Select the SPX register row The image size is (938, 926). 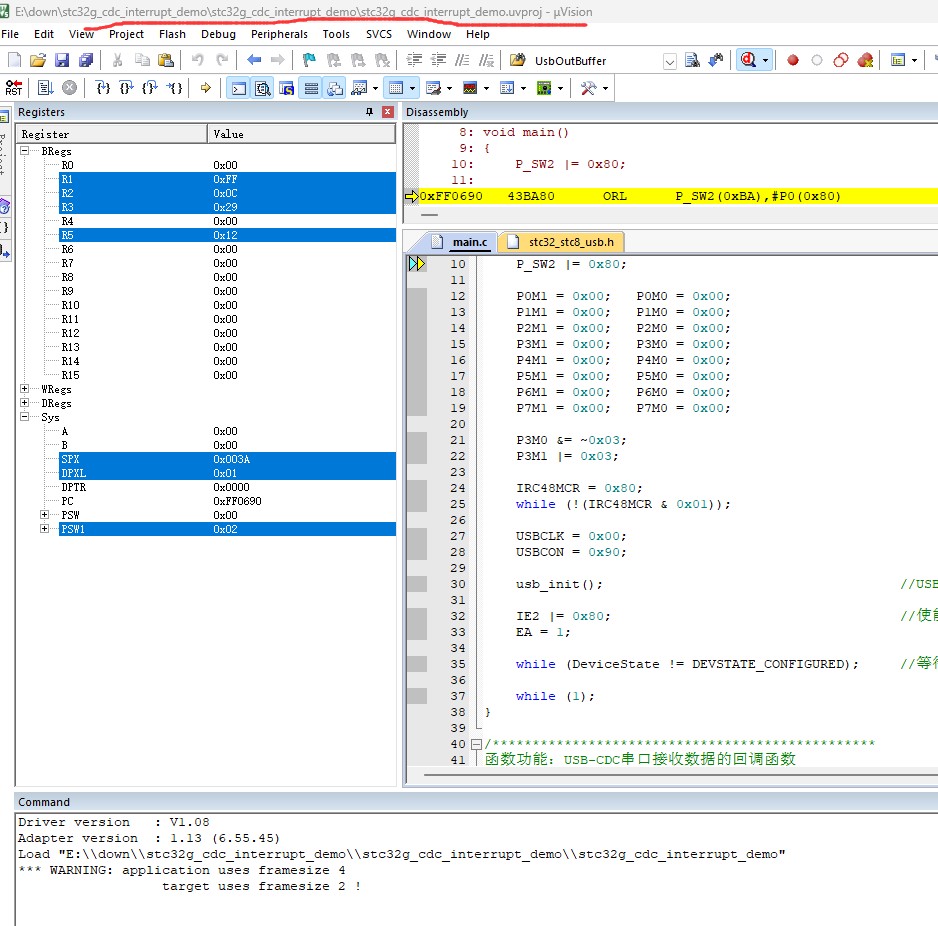(x=227, y=459)
